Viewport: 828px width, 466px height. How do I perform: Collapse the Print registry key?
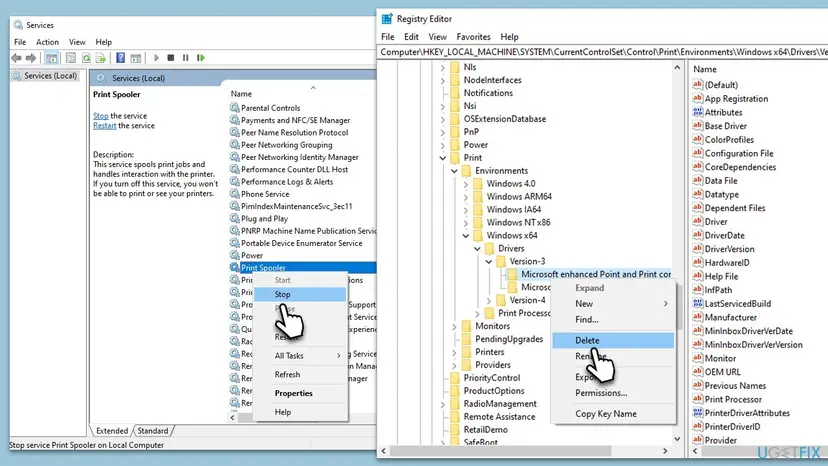443,157
